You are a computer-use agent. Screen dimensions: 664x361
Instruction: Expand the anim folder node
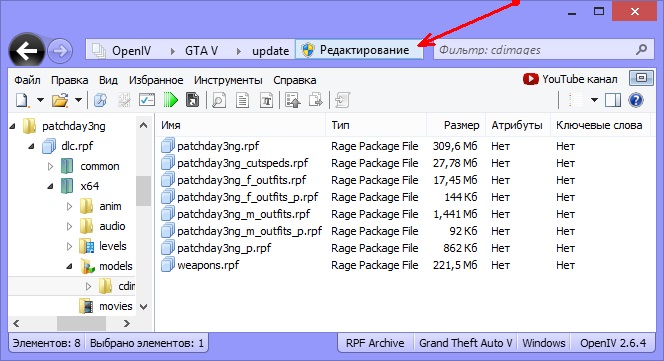[x=69, y=206]
